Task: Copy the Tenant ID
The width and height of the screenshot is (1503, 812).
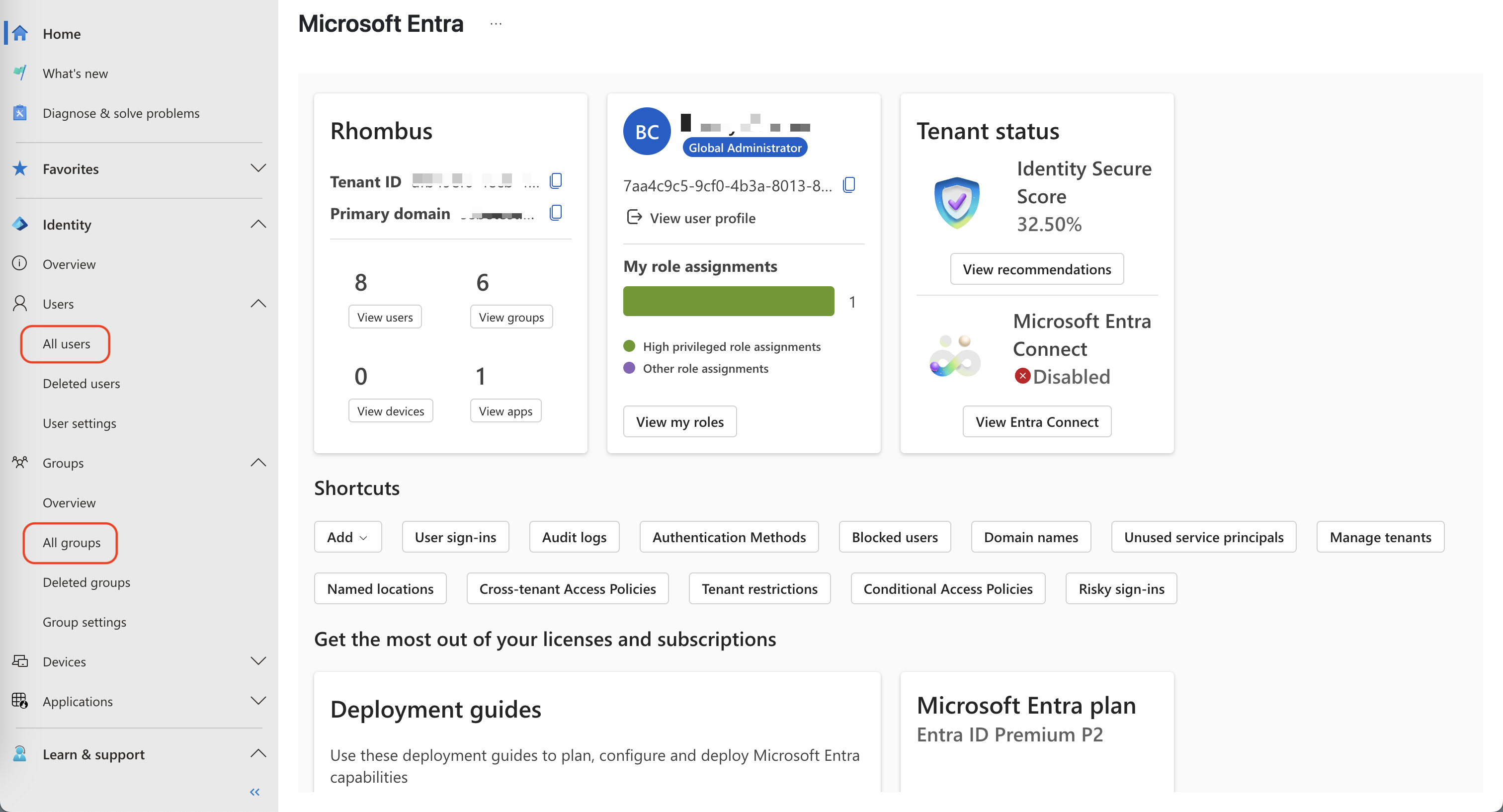Action: [x=556, y=181]
